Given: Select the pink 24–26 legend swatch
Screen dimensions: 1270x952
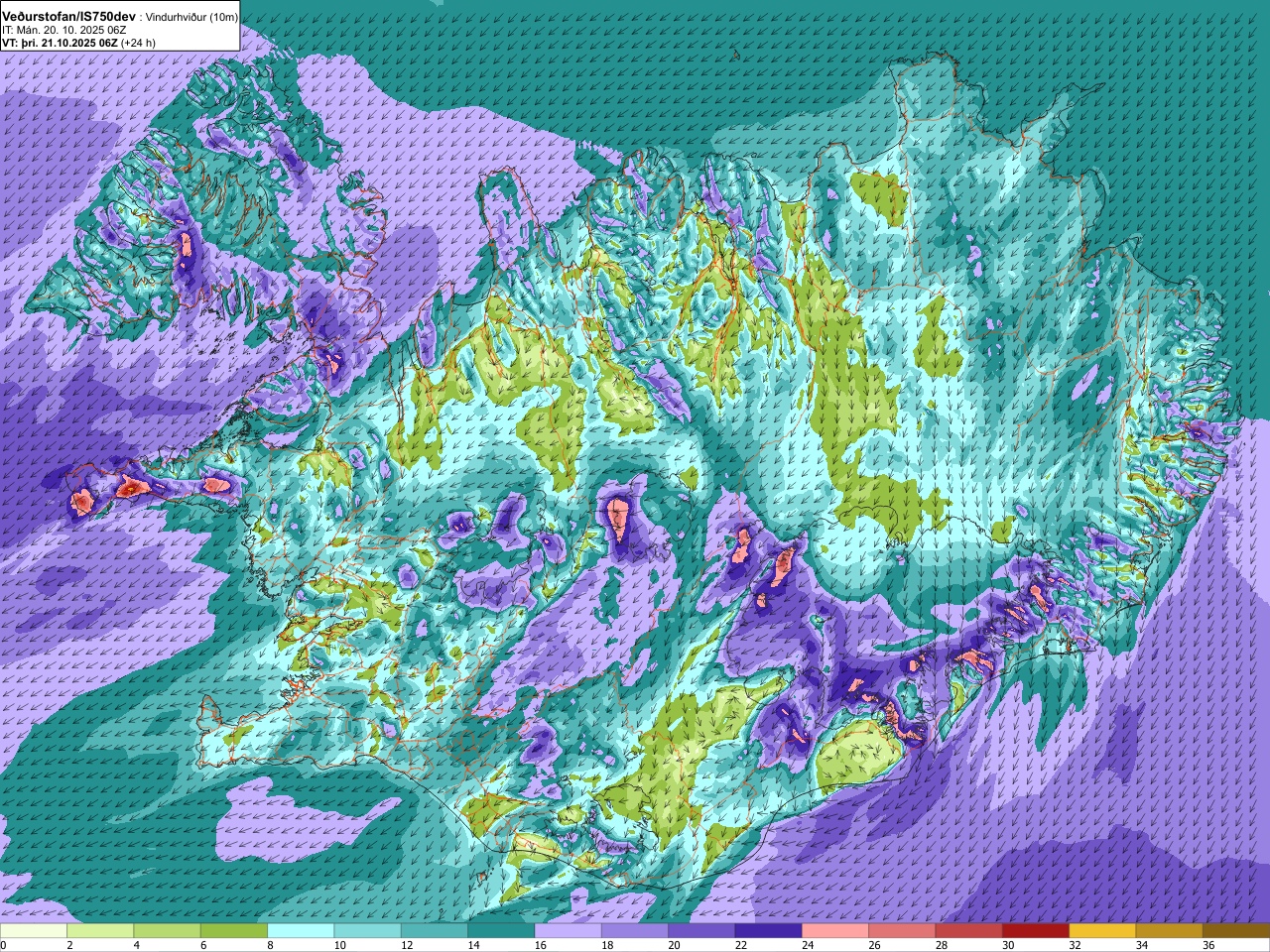Looking at the screenshot, I should [835, 931].
